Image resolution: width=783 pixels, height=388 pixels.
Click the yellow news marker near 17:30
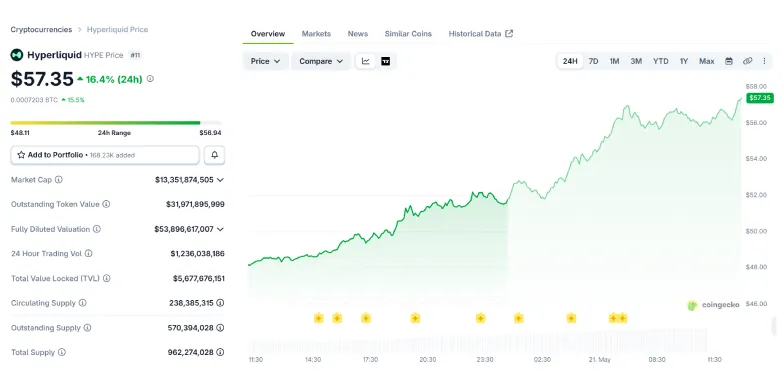[366, 318]
